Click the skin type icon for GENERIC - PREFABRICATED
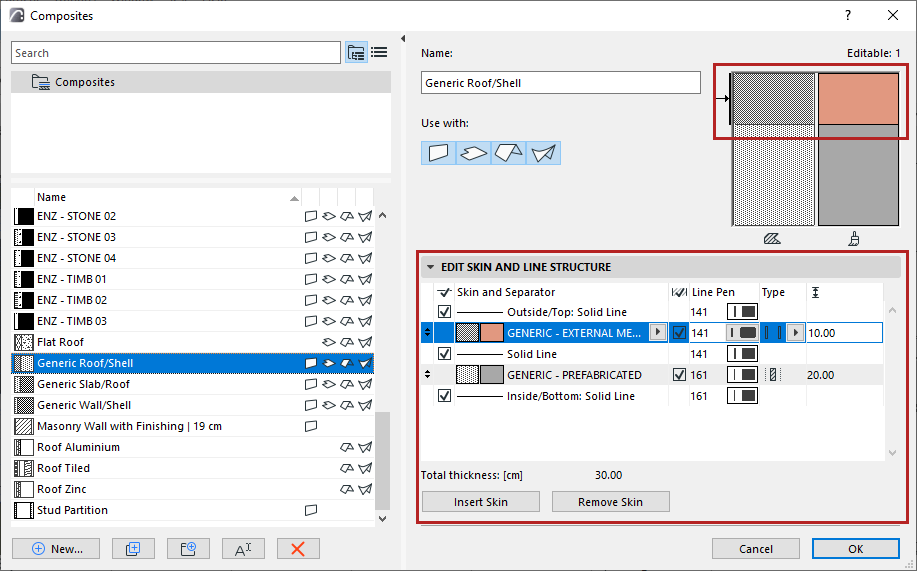The height and width of the screenshot is (571, 917). [773, 375]
